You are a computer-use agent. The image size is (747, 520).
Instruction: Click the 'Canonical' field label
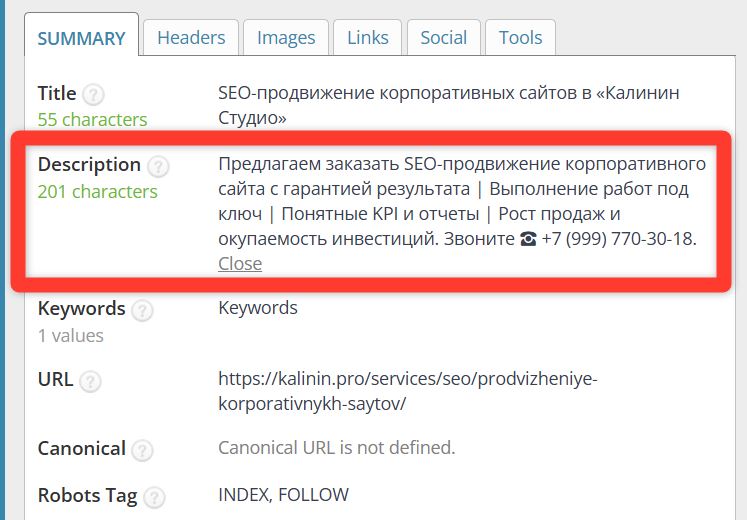(81, 449)
